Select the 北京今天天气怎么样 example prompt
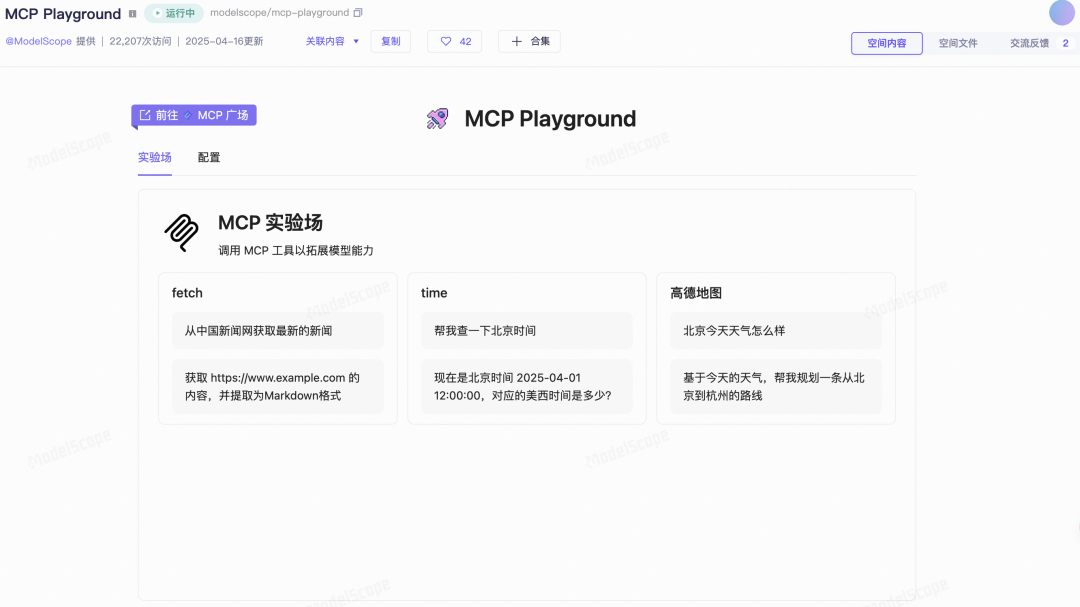The width and height of the screenshot is (1080, 607). (776, 330)
